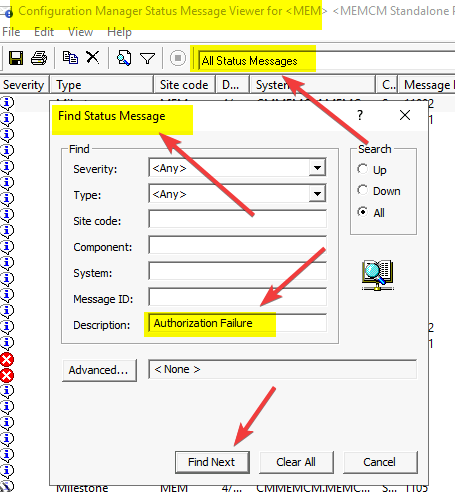
Task: Click the Filter funnel toolbar icon
Action: pyautogui.click(x=147, y=59)
